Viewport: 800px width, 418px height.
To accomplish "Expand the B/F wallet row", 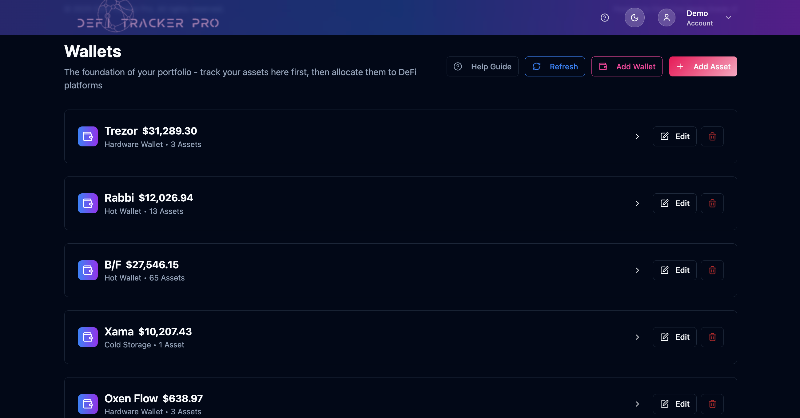I will tap(637, 270).
